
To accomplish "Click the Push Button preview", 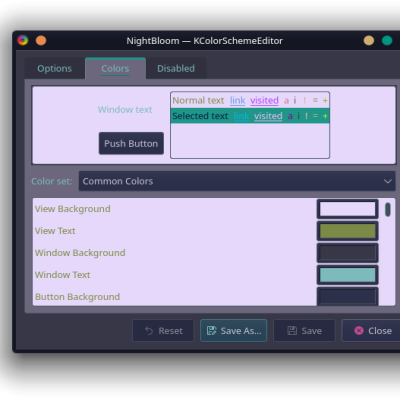I will tap(131, 143).
